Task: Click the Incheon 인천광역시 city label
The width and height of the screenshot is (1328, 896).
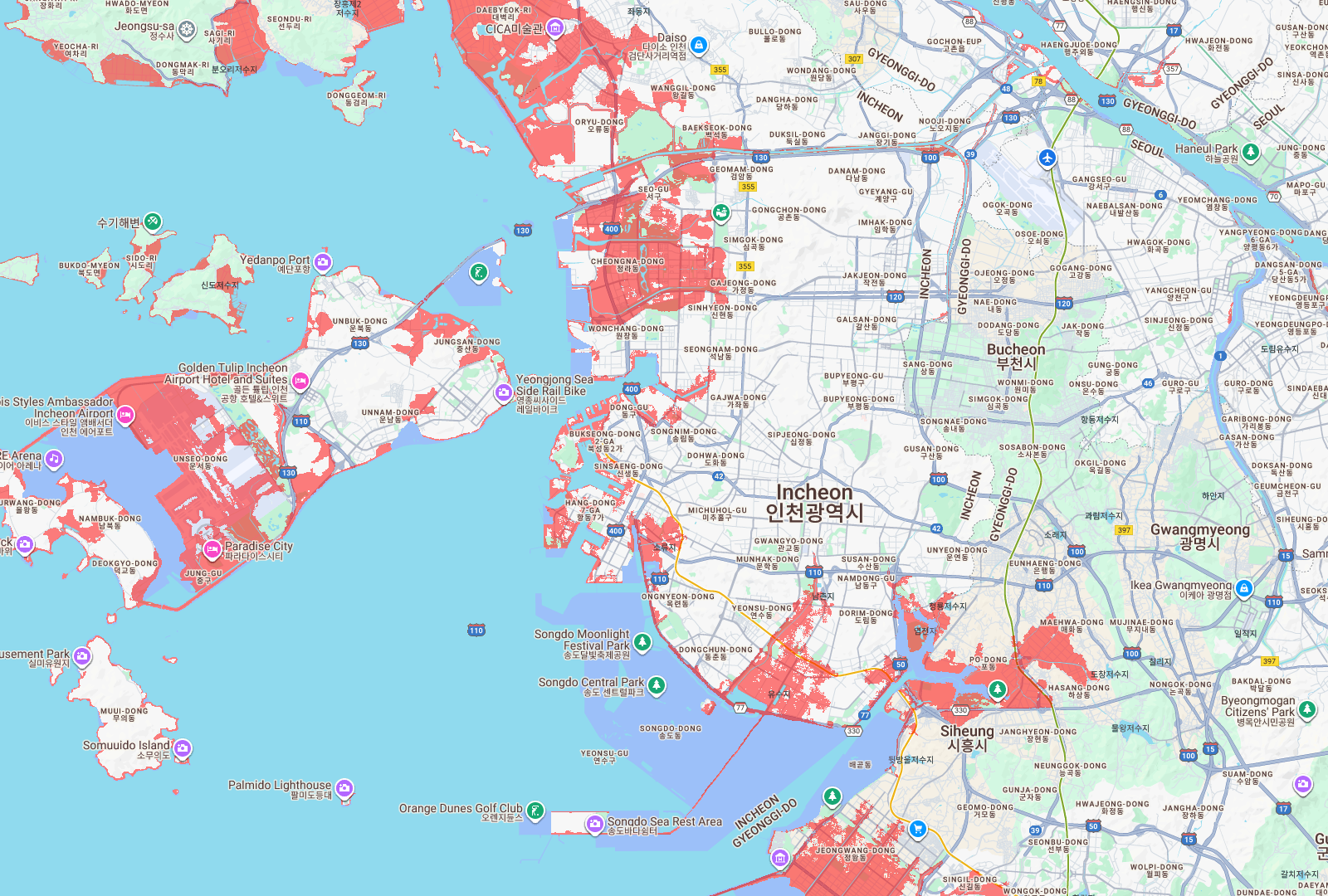Action: coord(814,503)
